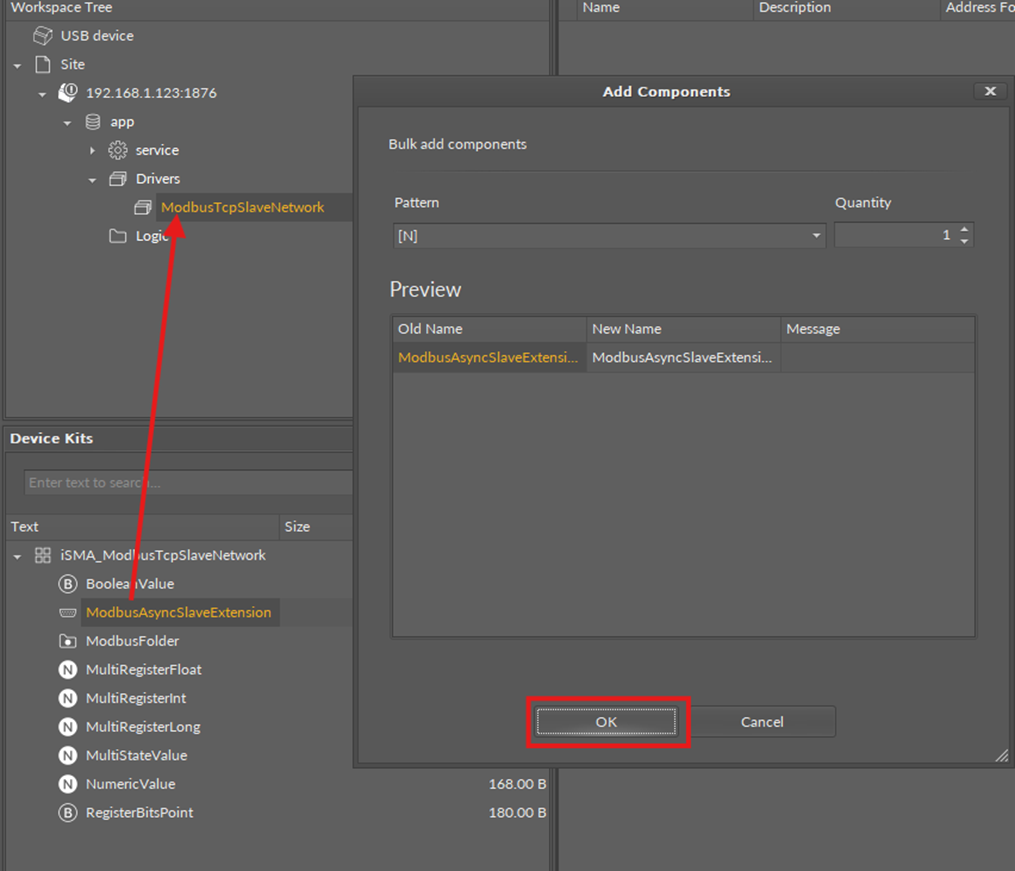Select the RegisterBitsPoint label
The height and width of the screenshot is (871, 1015).
tap(140, 813)
